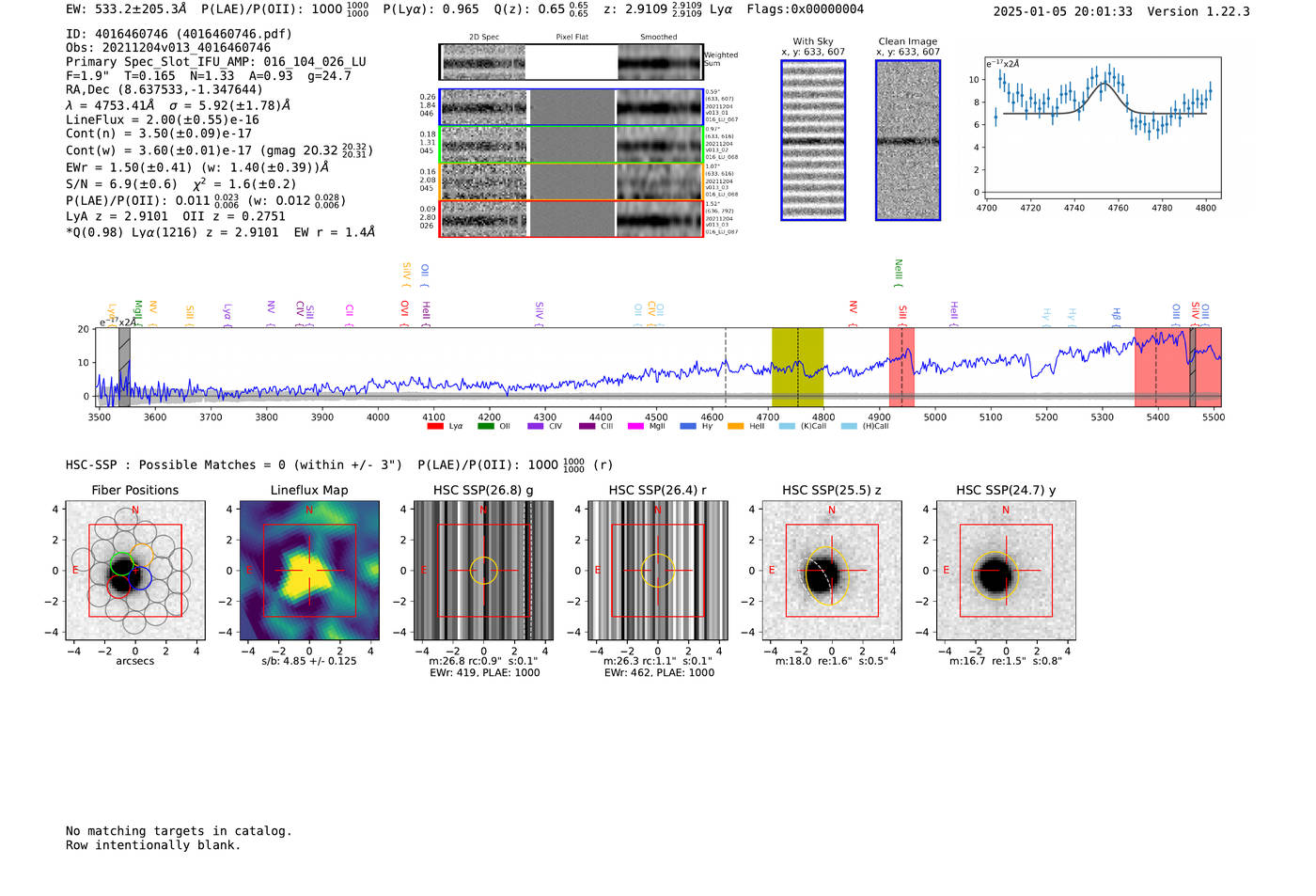The width and height of the screenshot is (1316, 896).
Task: Select the "Obs: 20211204v013_4016460746" text
Action: [168, 48]
